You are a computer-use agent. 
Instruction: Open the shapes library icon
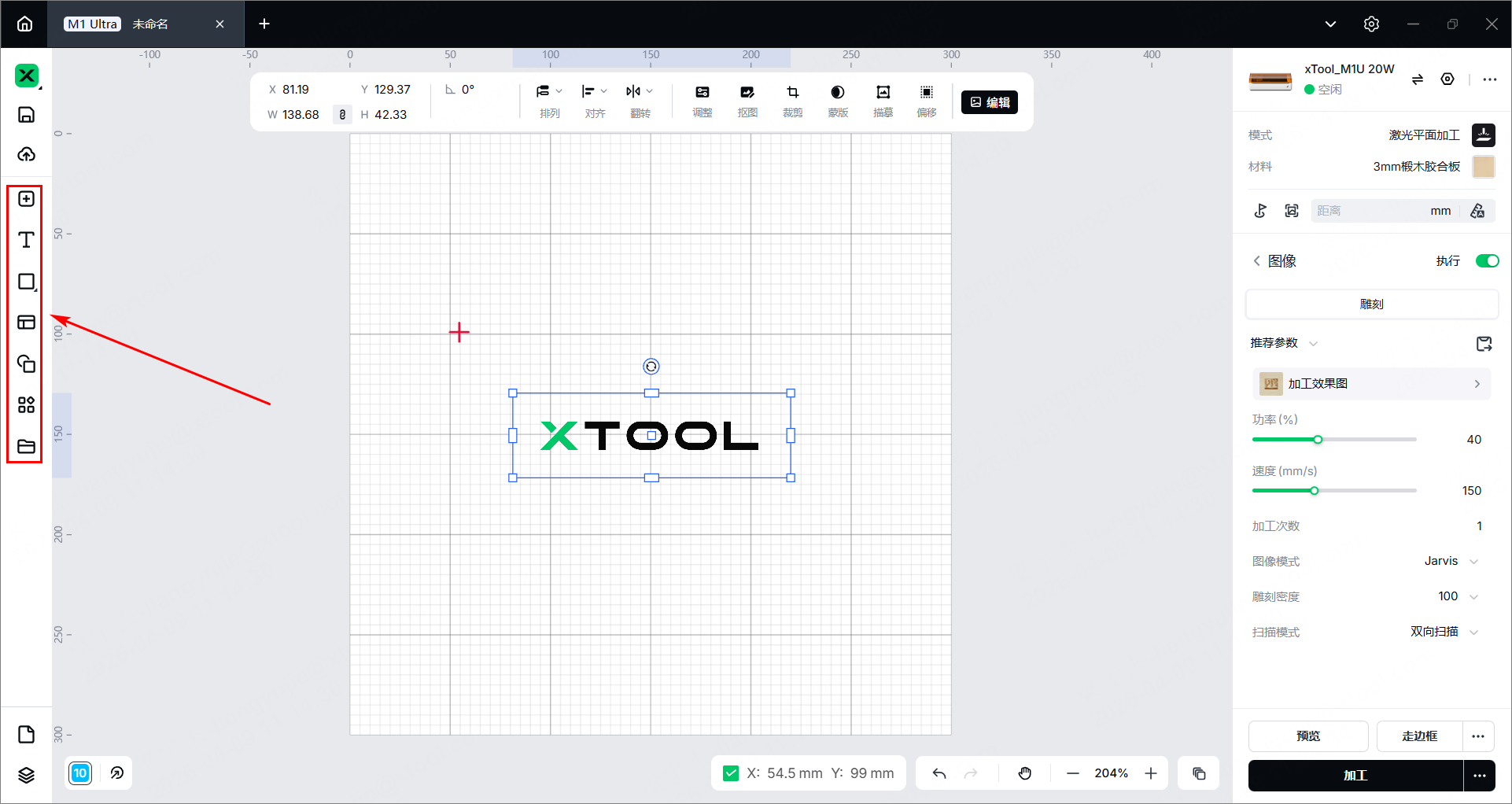pos(26,363)
